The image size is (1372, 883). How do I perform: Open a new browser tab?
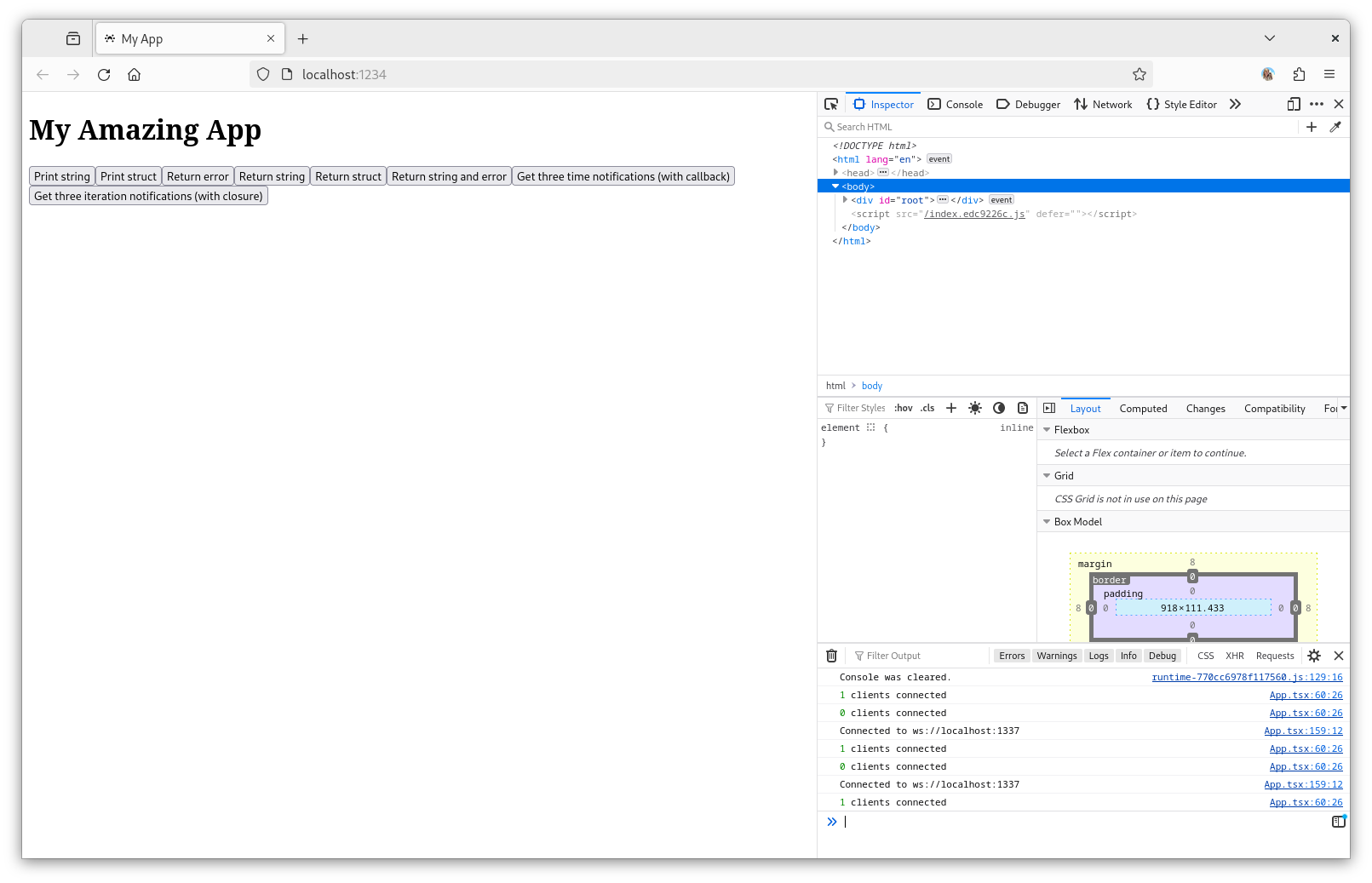302,38
